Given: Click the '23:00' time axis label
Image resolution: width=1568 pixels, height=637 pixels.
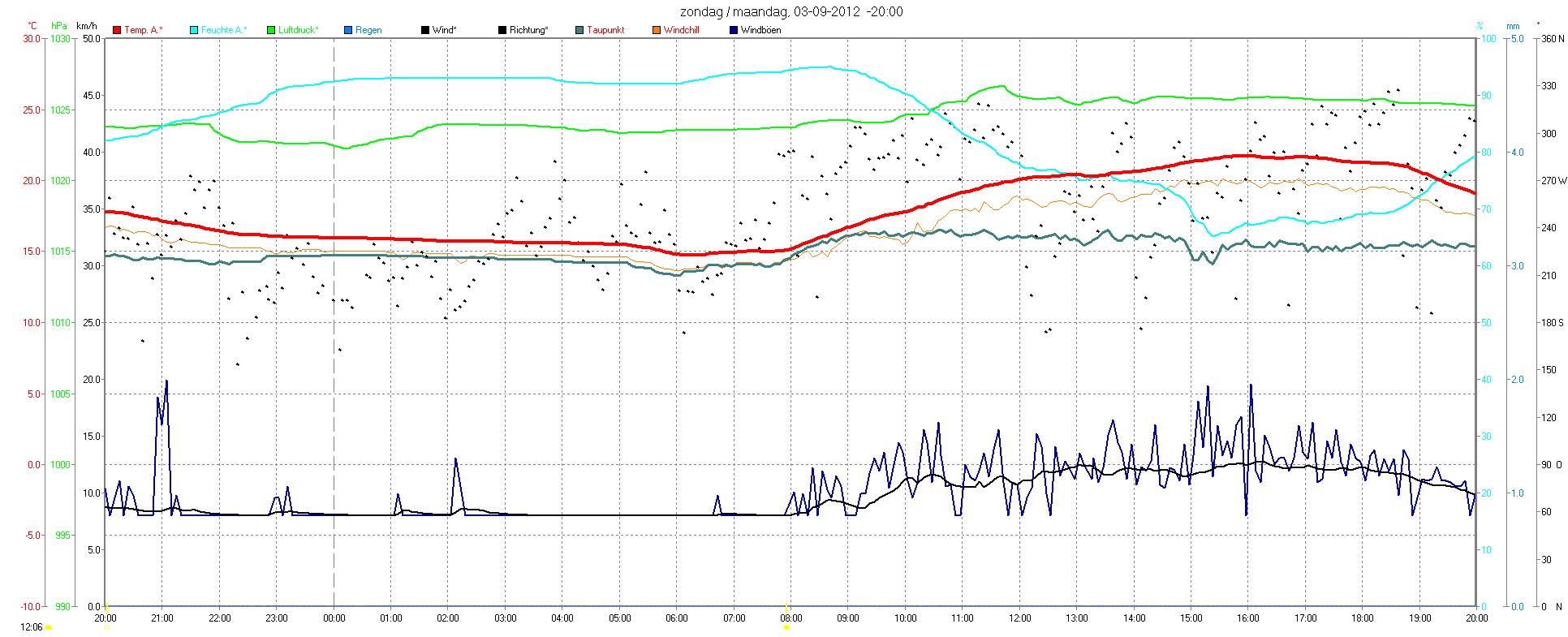Looking at the screenshot, I should click(277, 618).
